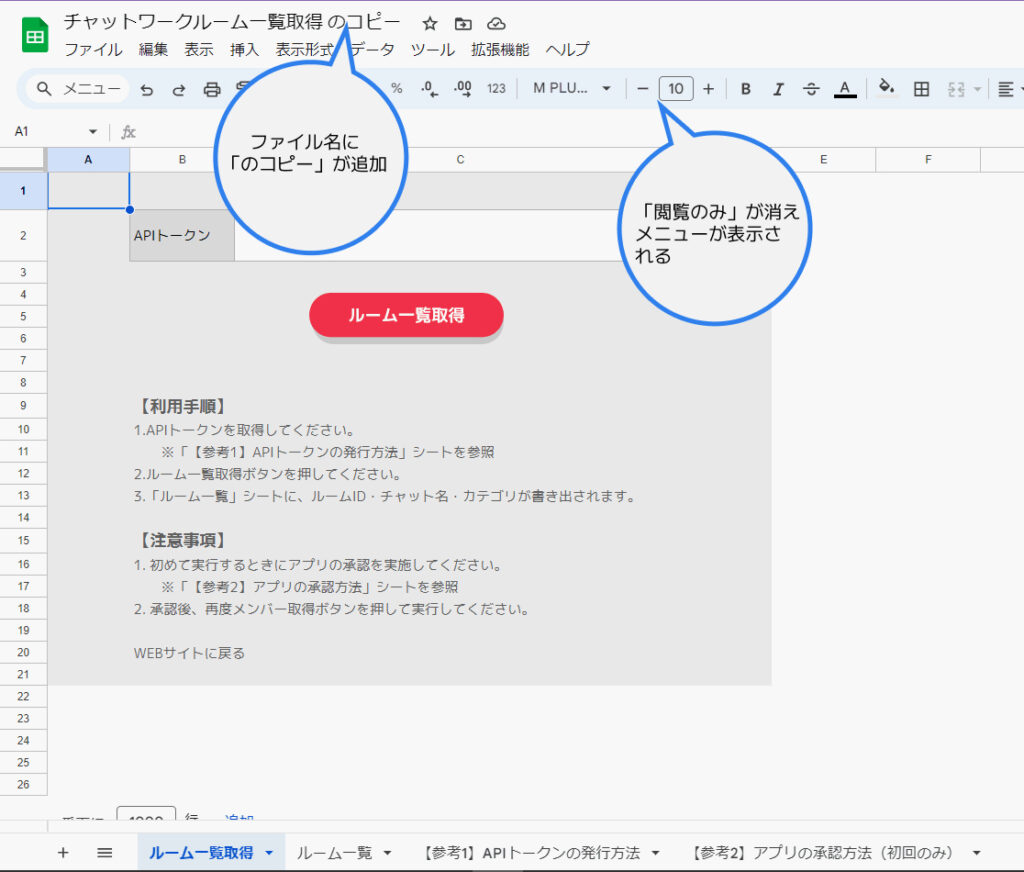Decrease font size with minus button
Viewport: 1024px width, 872px height.
(643, 89)
